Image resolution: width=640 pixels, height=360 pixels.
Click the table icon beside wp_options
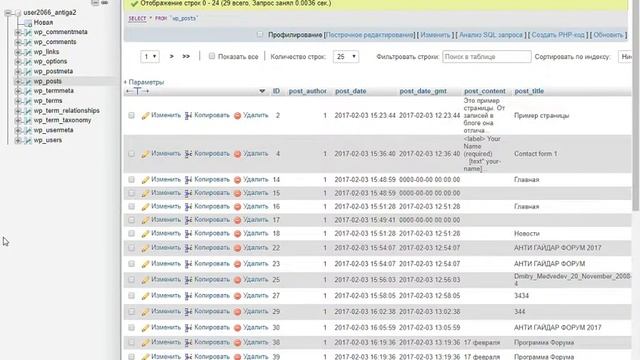[x=28, y=62]
